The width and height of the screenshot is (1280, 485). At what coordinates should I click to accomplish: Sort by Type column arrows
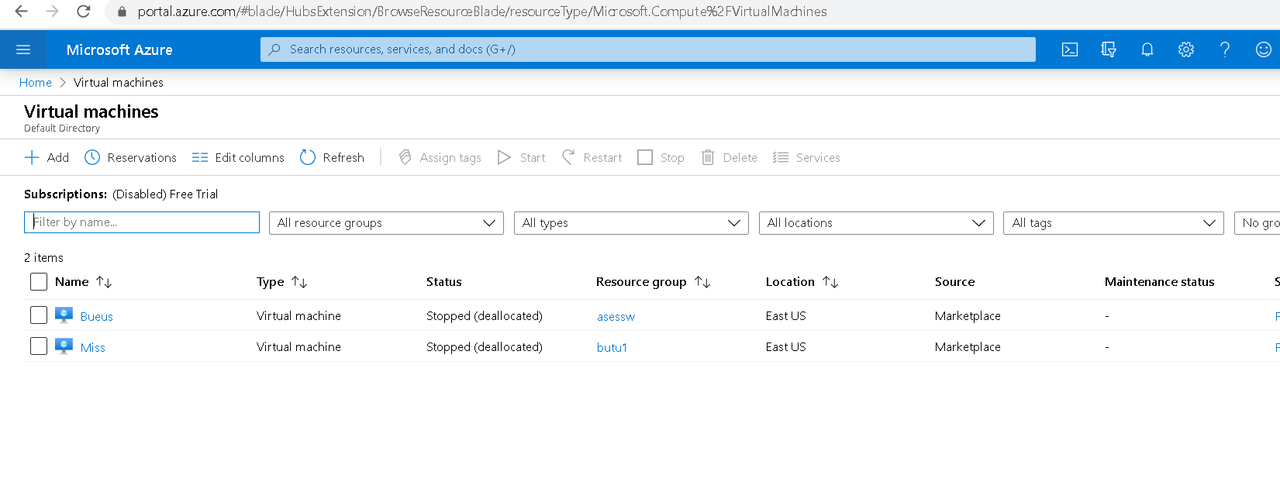tap(299, 282)
